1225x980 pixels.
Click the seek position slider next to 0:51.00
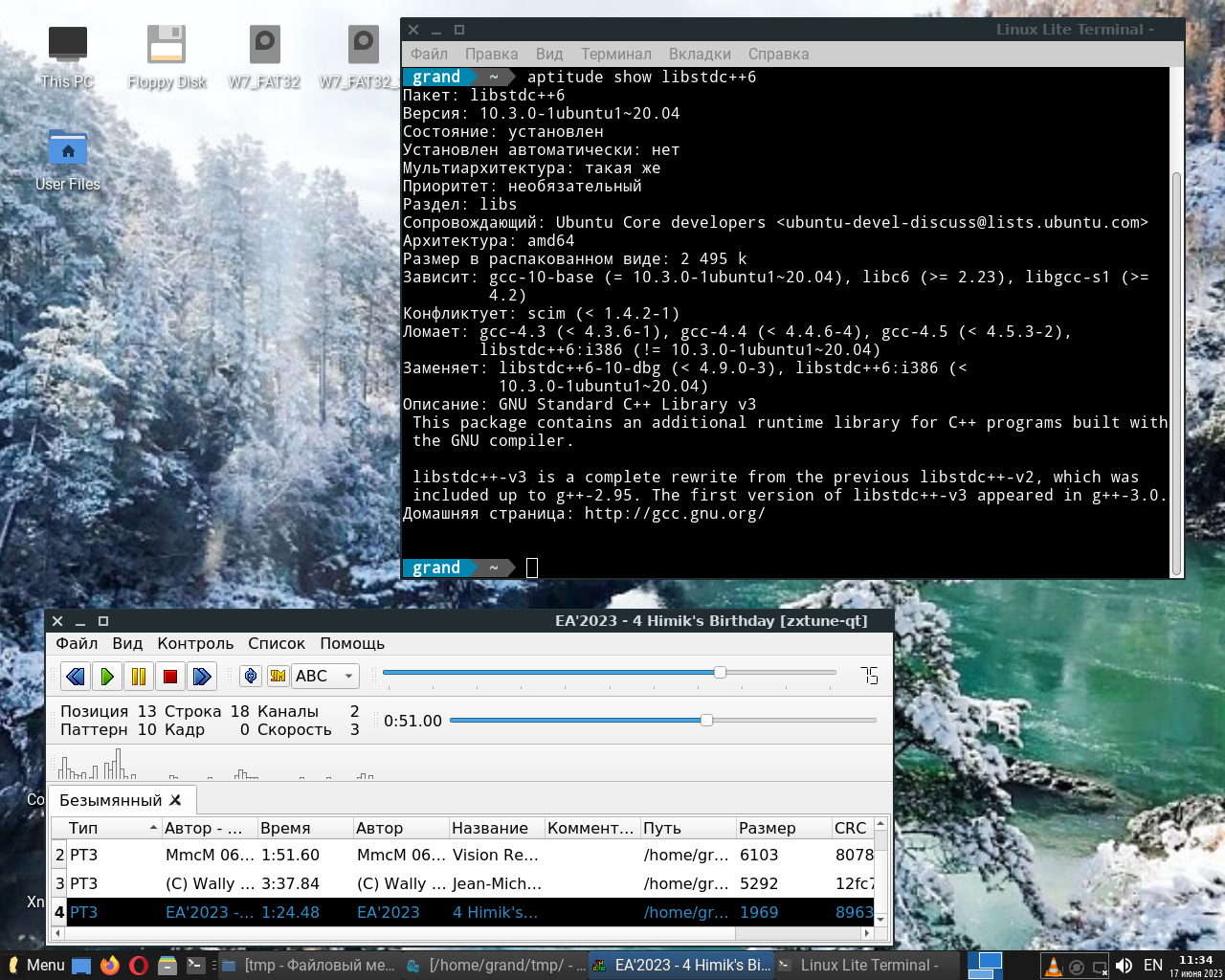662,720
